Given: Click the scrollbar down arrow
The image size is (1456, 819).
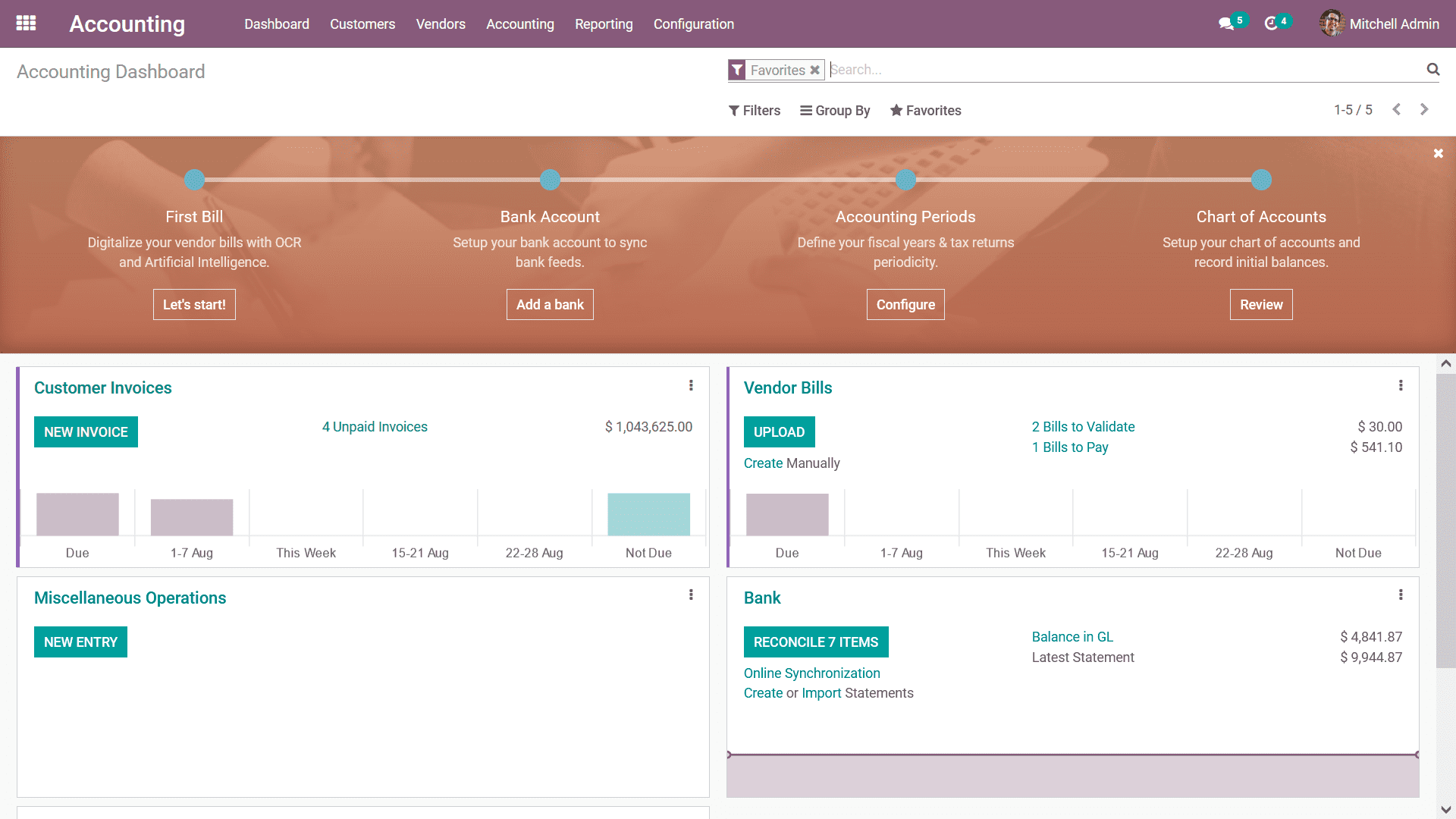Looking at the screenshot, I should (x=1445, y=809).
